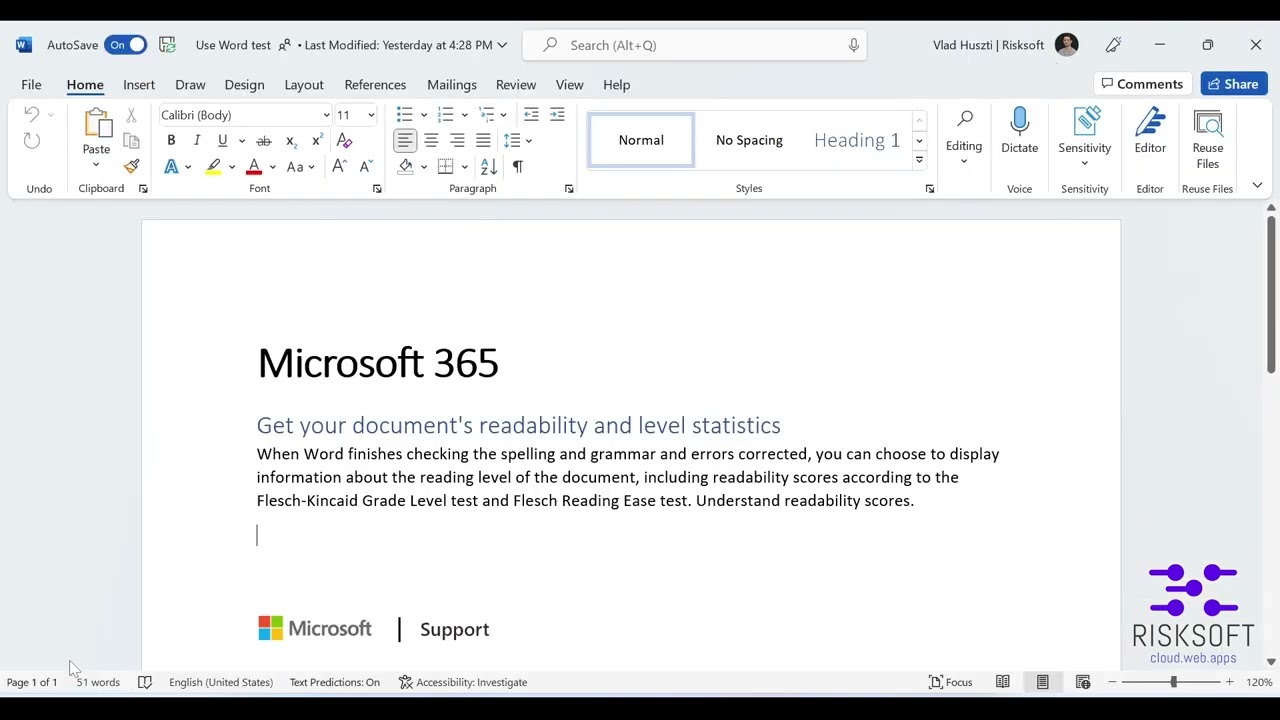Click the Undo arrow
This screenshot has height=720, width=1280.
(32, 115)
